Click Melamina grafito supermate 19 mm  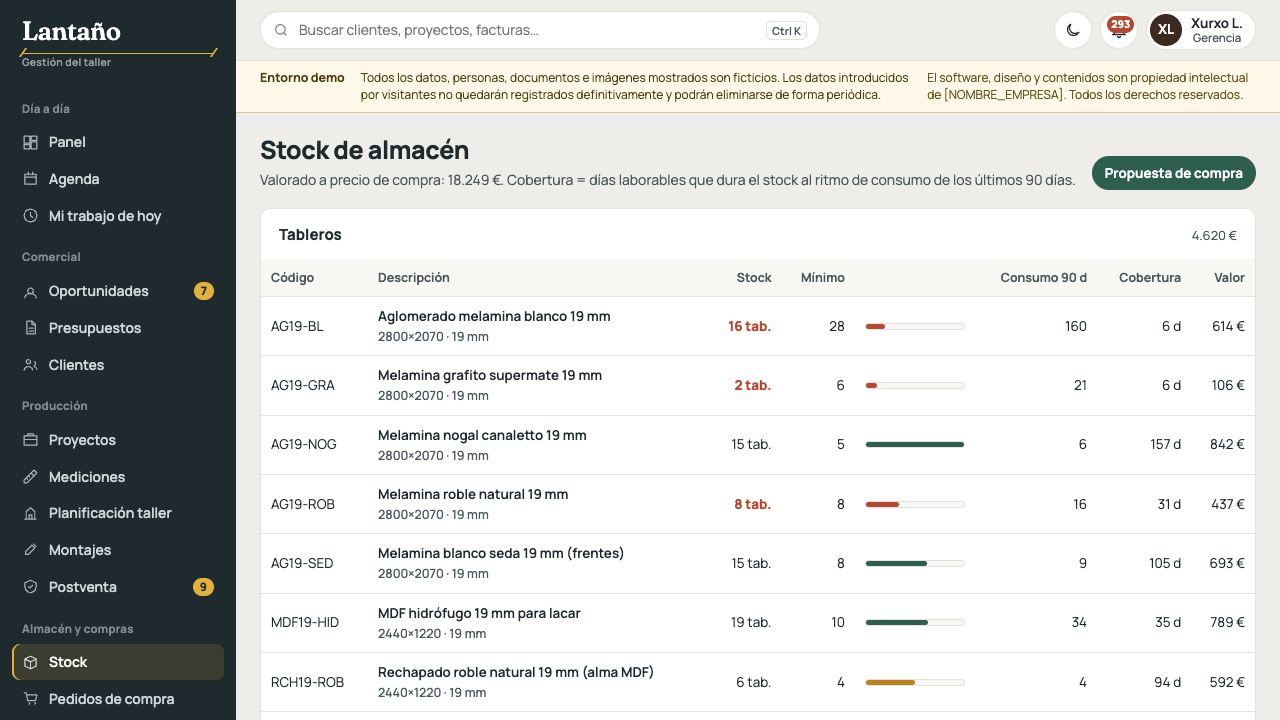coord(490,375)
